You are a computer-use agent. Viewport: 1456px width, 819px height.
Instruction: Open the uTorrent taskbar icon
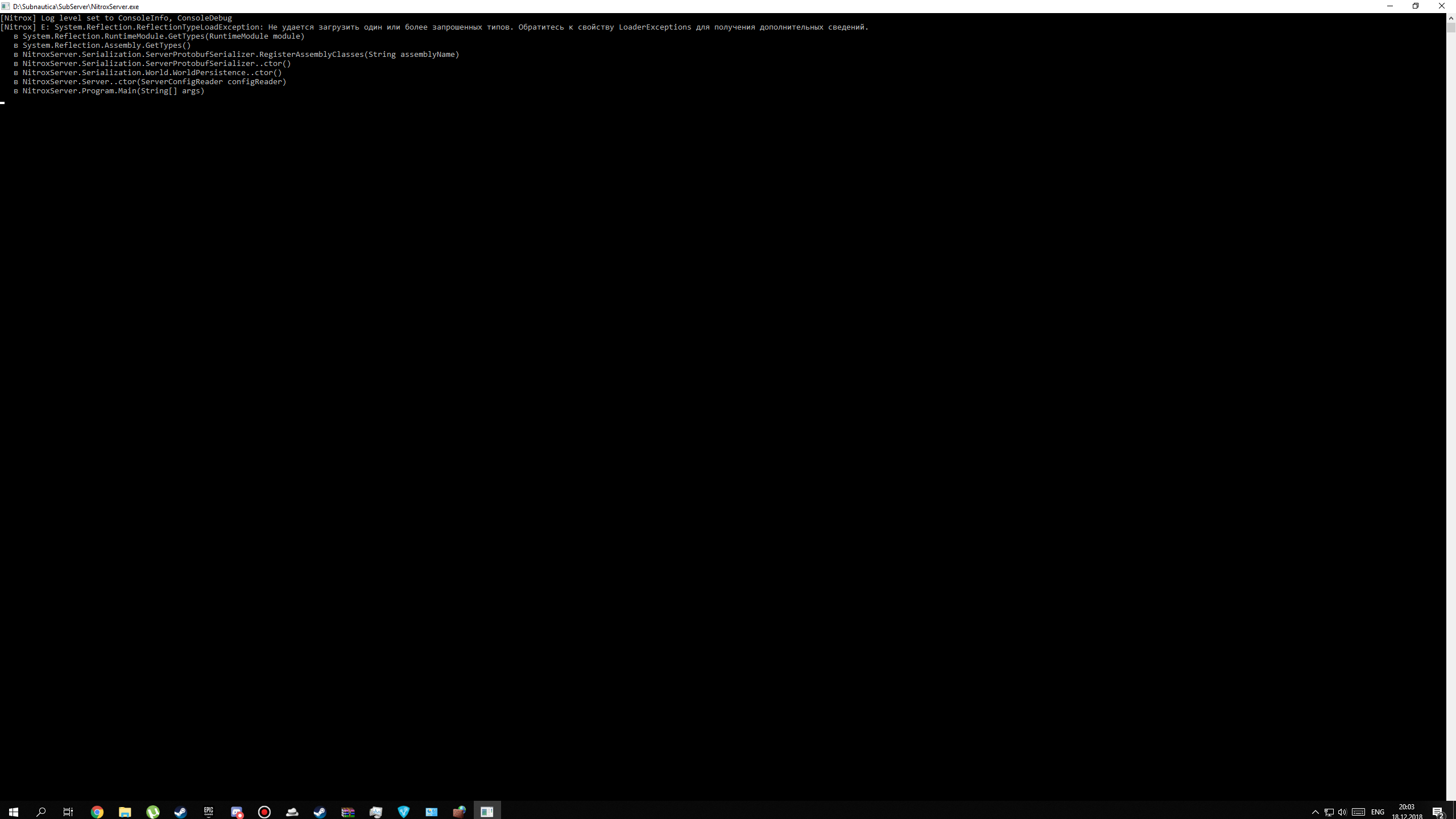point(153,812)
